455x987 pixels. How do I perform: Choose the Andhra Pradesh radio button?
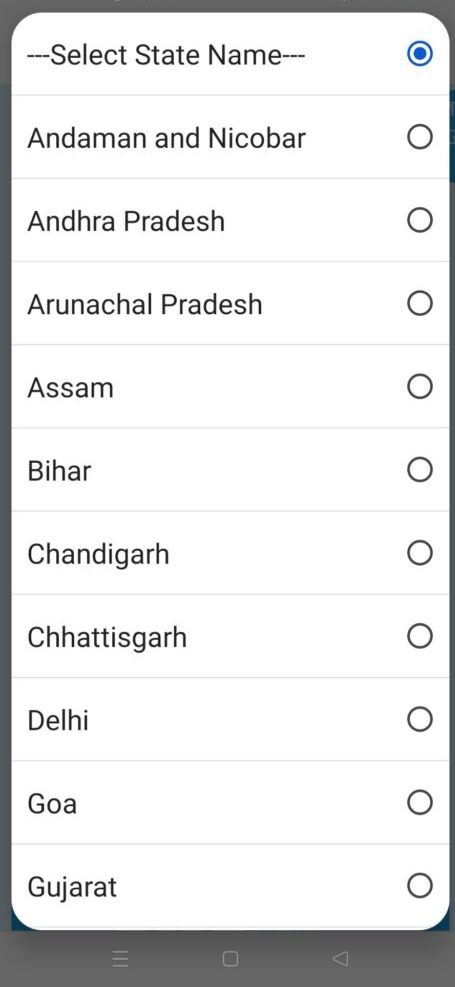[420, 220]
